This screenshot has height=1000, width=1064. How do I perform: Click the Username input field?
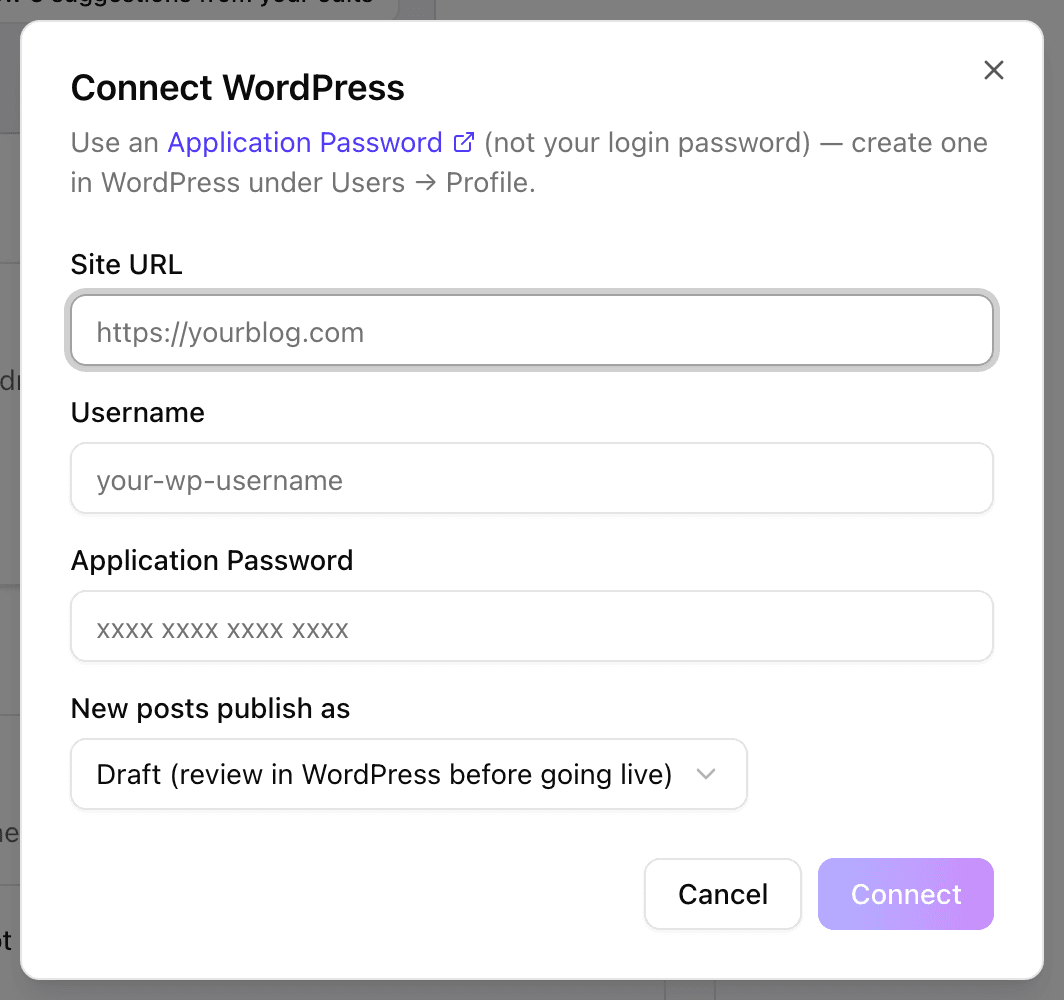point(532,478)
